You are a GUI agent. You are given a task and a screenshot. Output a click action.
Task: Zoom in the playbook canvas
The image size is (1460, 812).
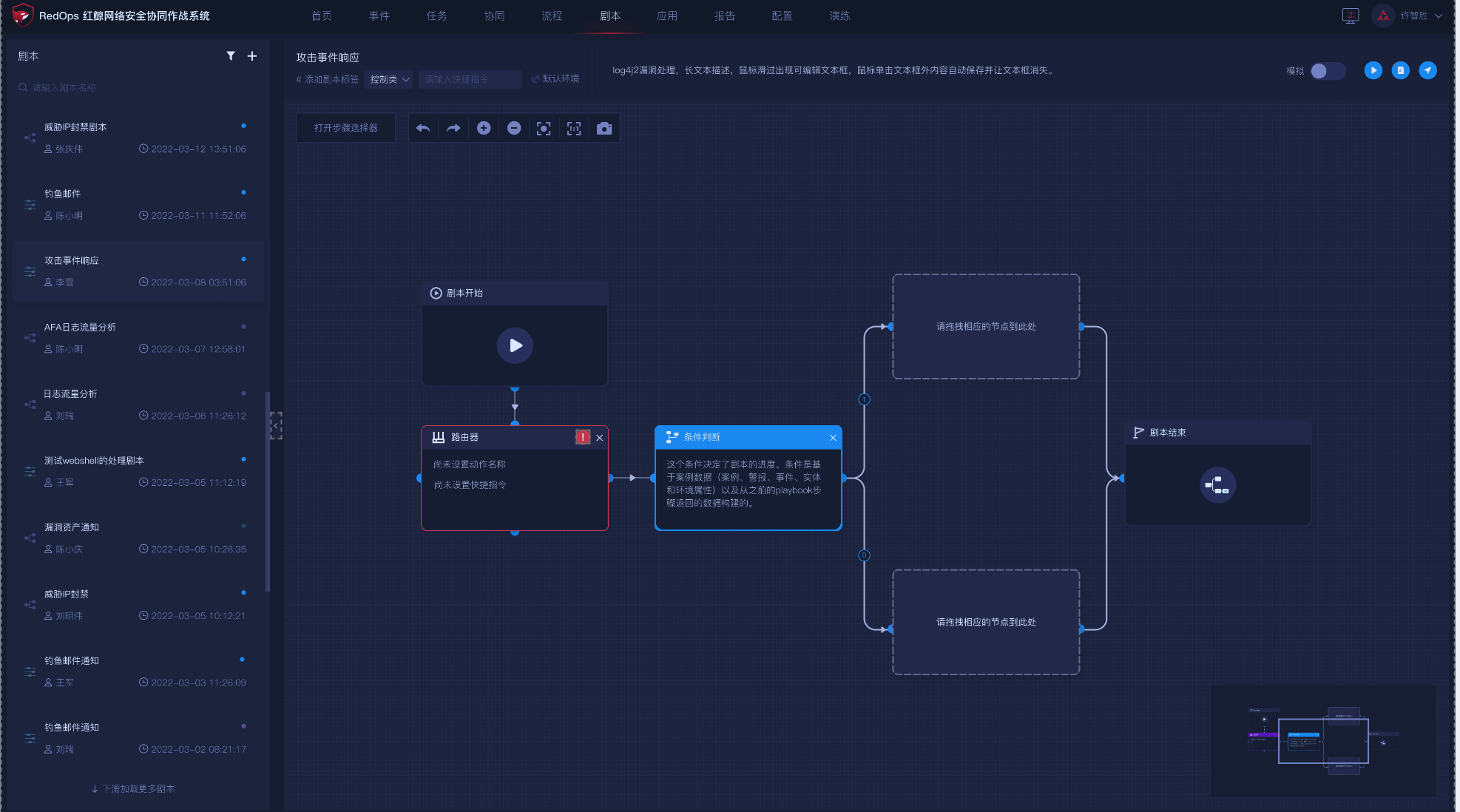pyautogui.click(x=484, y=128)
